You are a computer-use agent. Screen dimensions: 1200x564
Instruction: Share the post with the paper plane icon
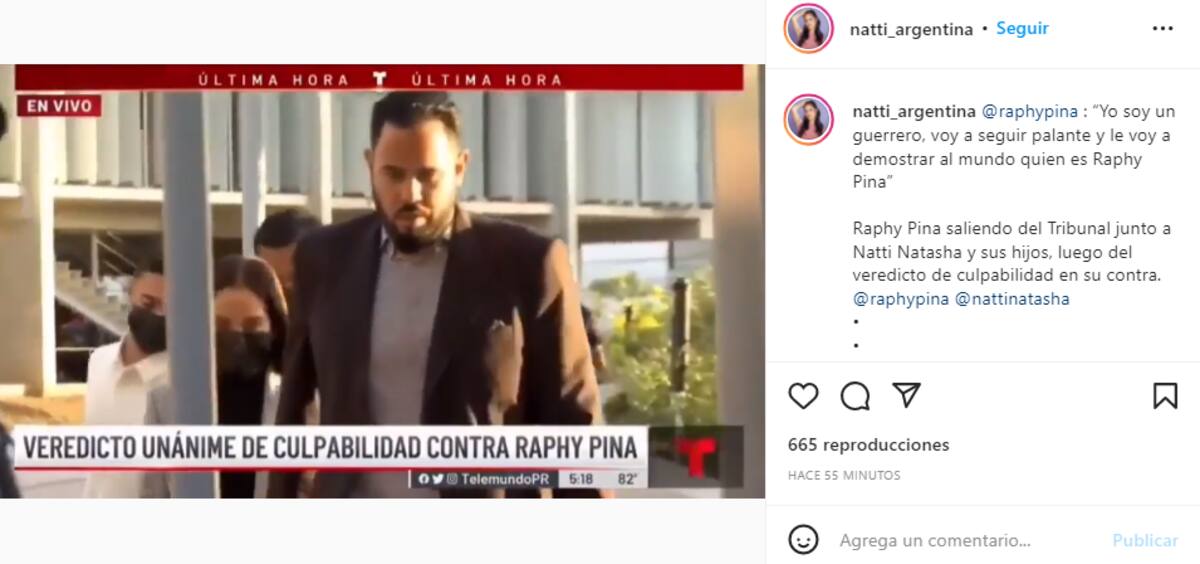coord(906,395)
